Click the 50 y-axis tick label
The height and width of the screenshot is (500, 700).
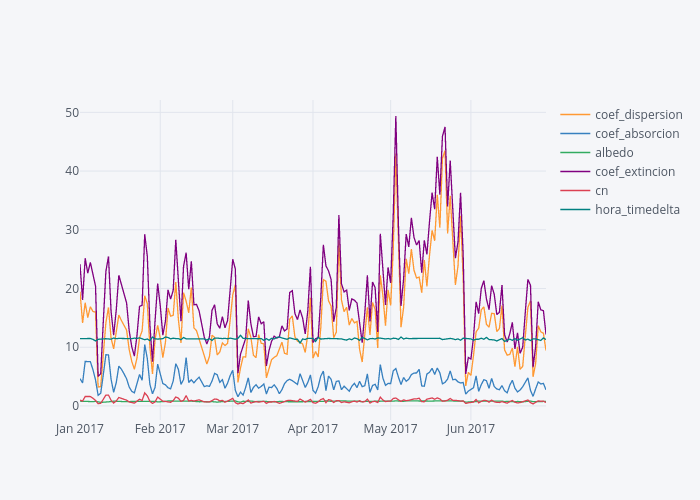(x=72, y=112)
